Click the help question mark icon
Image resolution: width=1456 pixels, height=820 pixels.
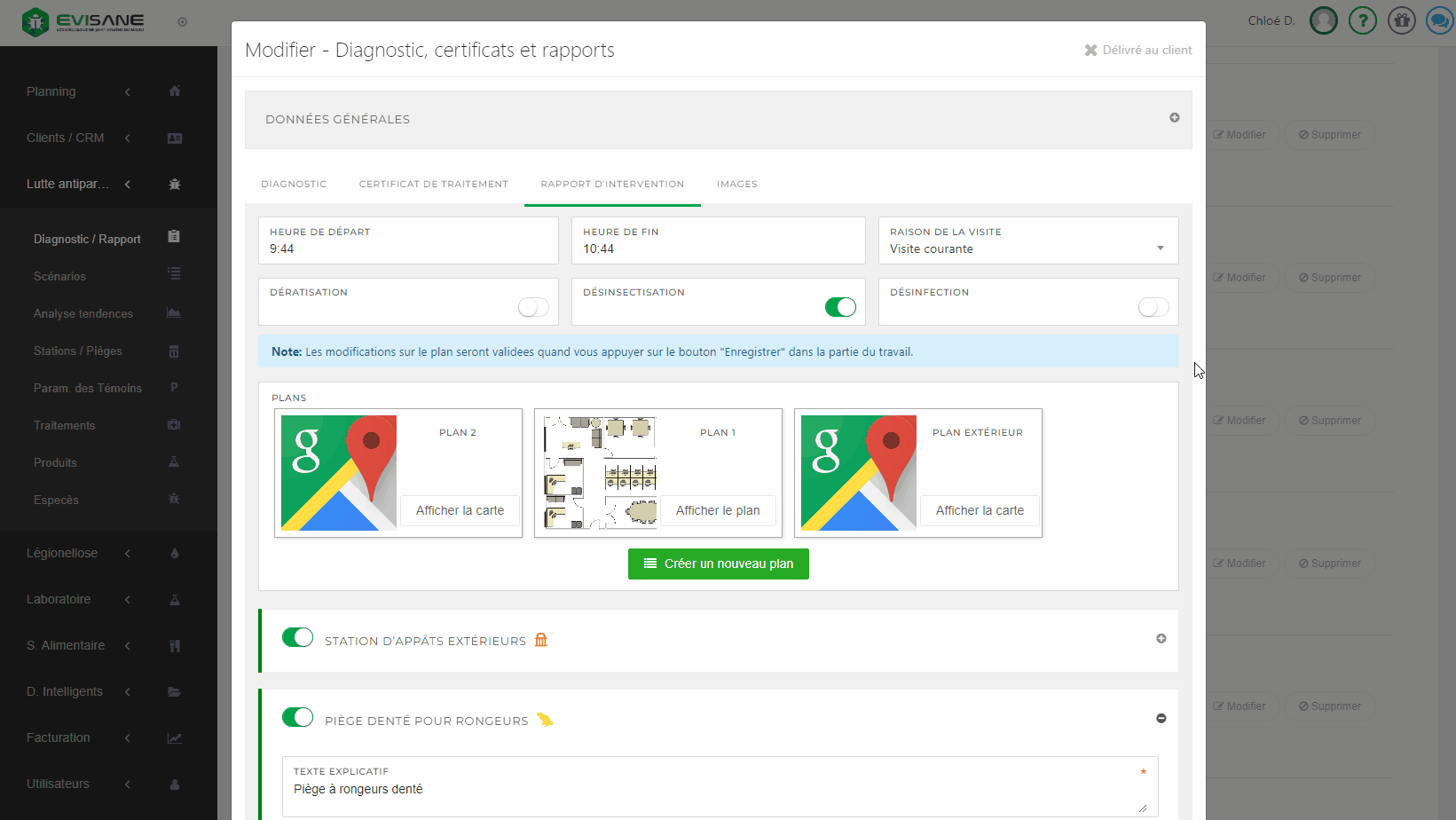1362,20
